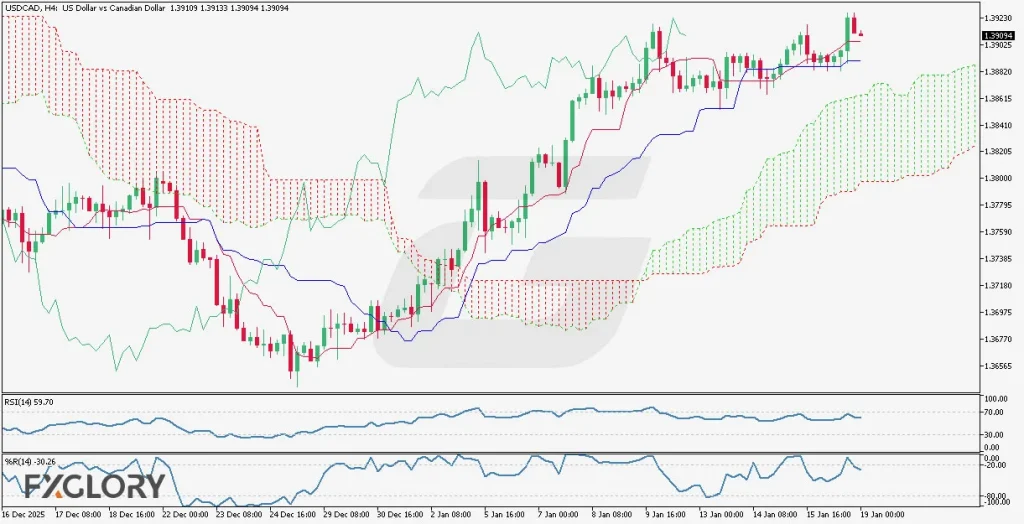Image resolution: width=1024 pixels, height=524 pixels.
Task: Click the 18 Dec 16:00 time label
Action: click(130, 515)
